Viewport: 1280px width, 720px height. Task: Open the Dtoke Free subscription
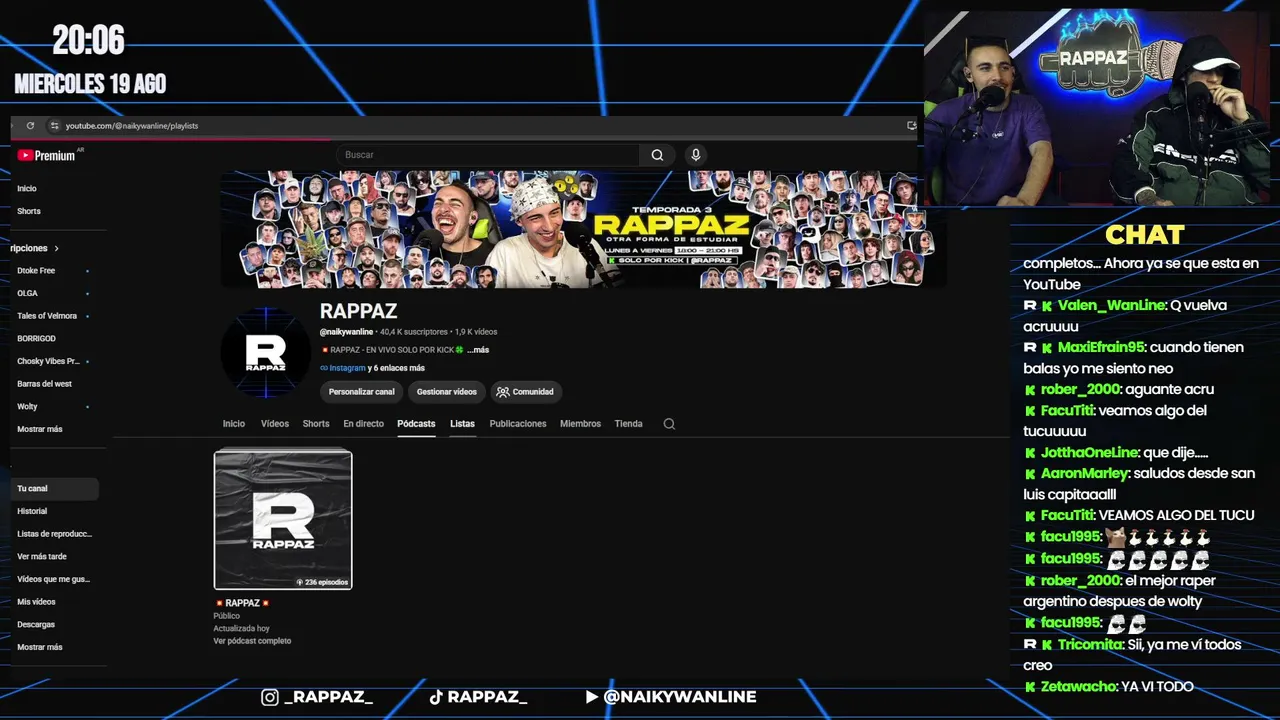36,271
